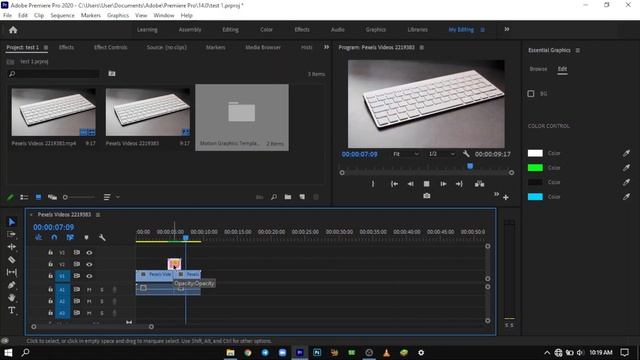The width and height of the screenshot is (640, 360).
Task: Stop playback in the Program Monitor
Action: (x=427, y=184)
